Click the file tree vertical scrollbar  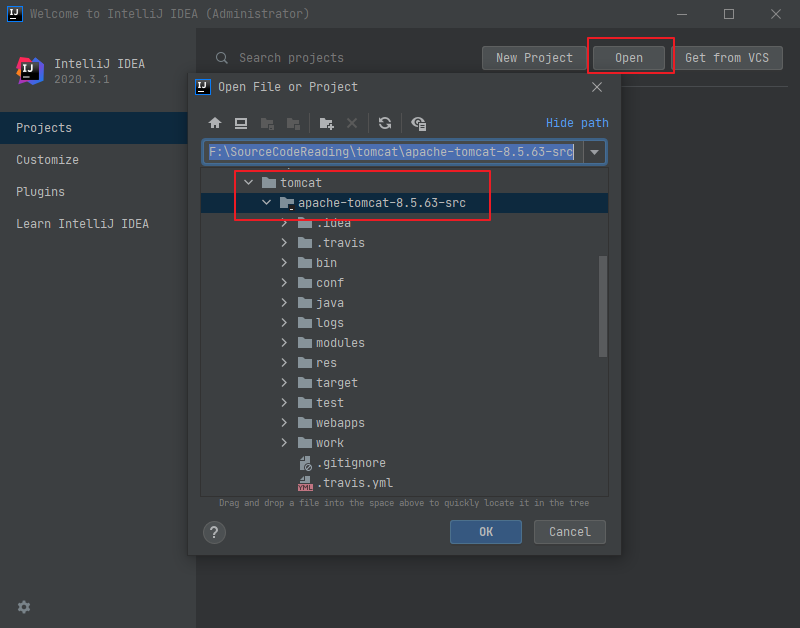(x=603, y=306)
